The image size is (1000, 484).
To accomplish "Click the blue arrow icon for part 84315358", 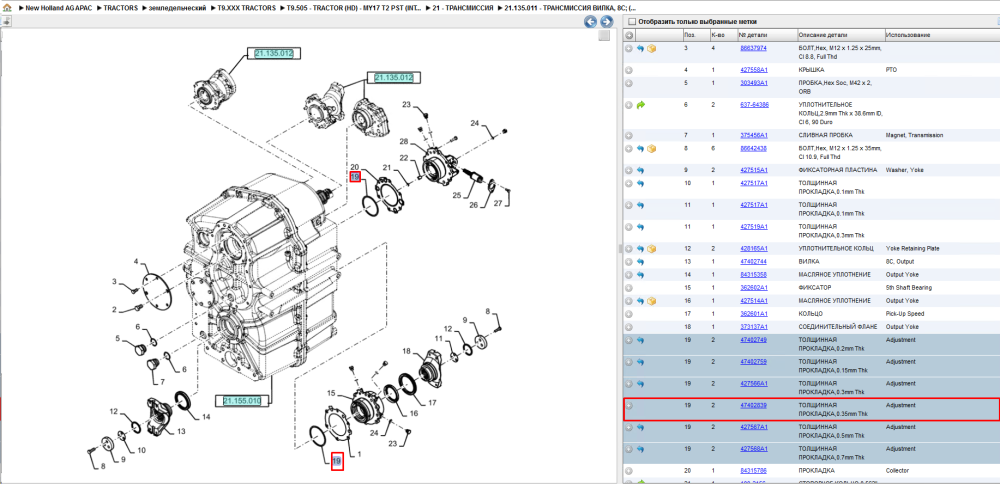I will 640,275.
